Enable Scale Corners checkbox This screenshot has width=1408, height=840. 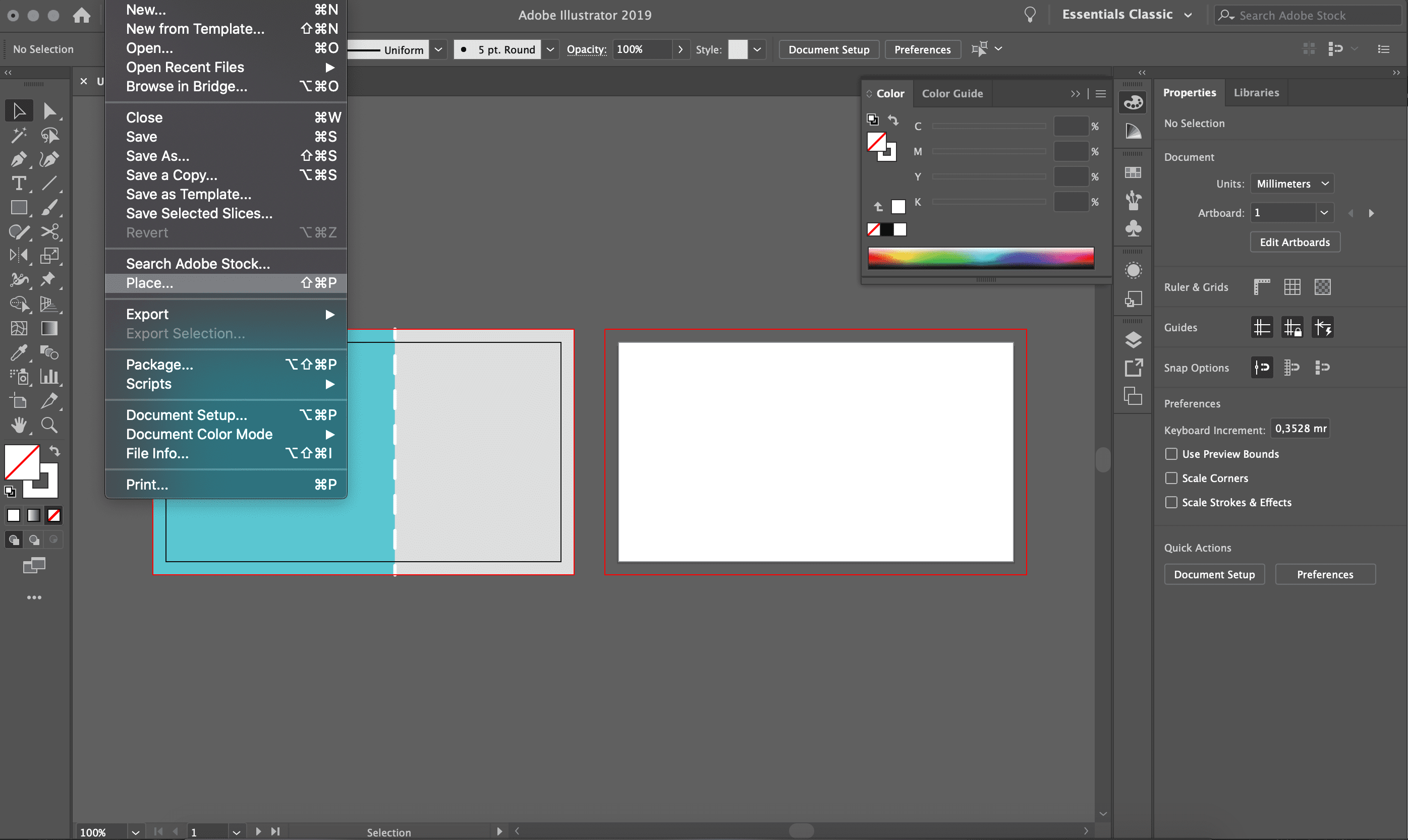1171,478
